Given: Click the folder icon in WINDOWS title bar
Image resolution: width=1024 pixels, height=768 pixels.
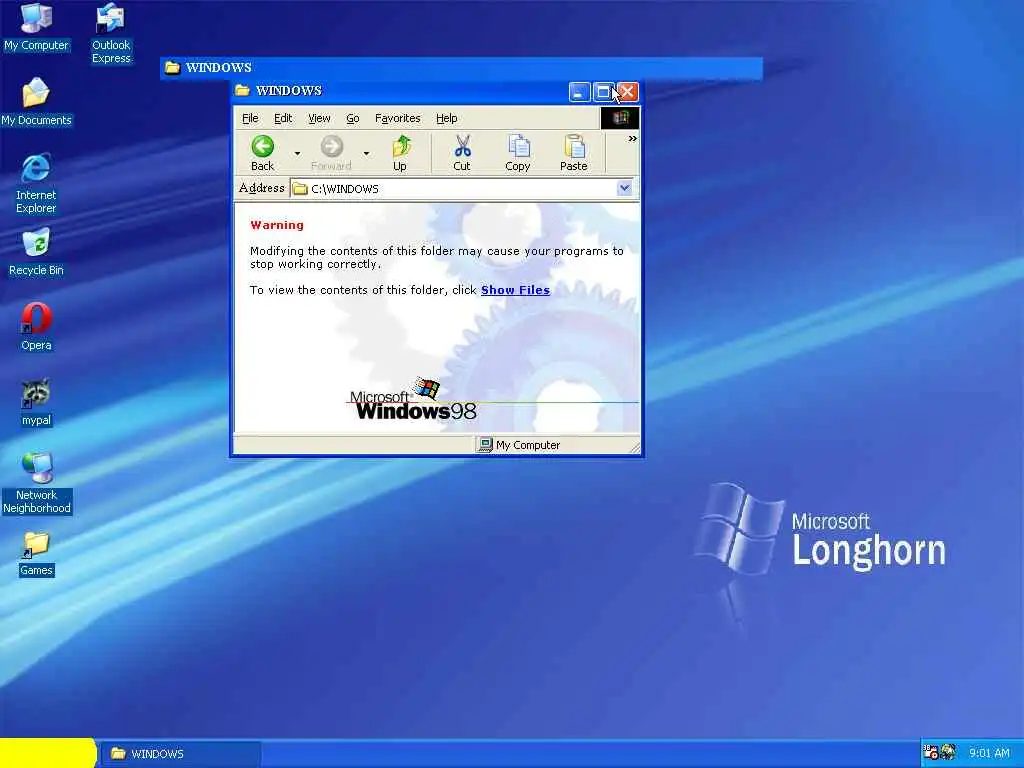Looking at the screenshot, I should [x=242, y=90].
